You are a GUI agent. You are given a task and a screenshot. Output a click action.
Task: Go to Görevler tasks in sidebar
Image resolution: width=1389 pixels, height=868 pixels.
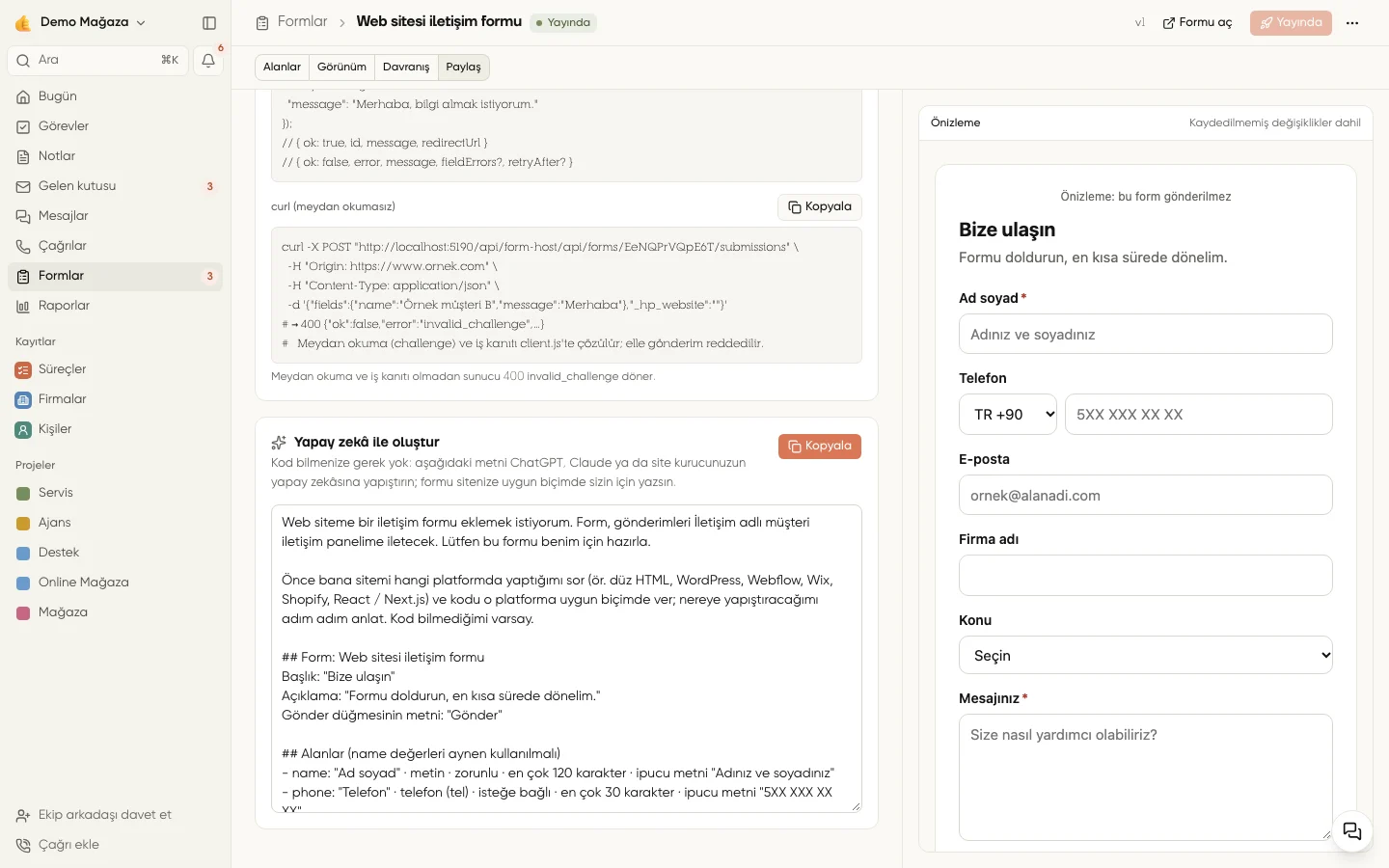click(115, 126)
